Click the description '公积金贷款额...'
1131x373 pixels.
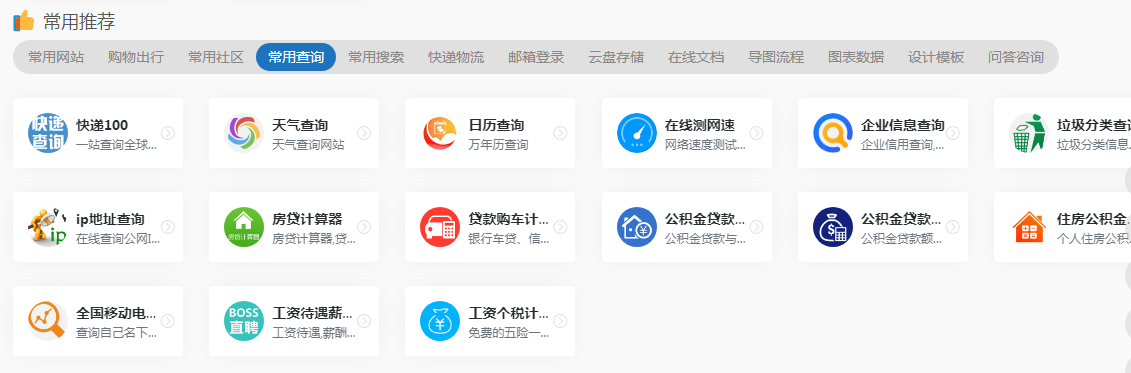901,238
